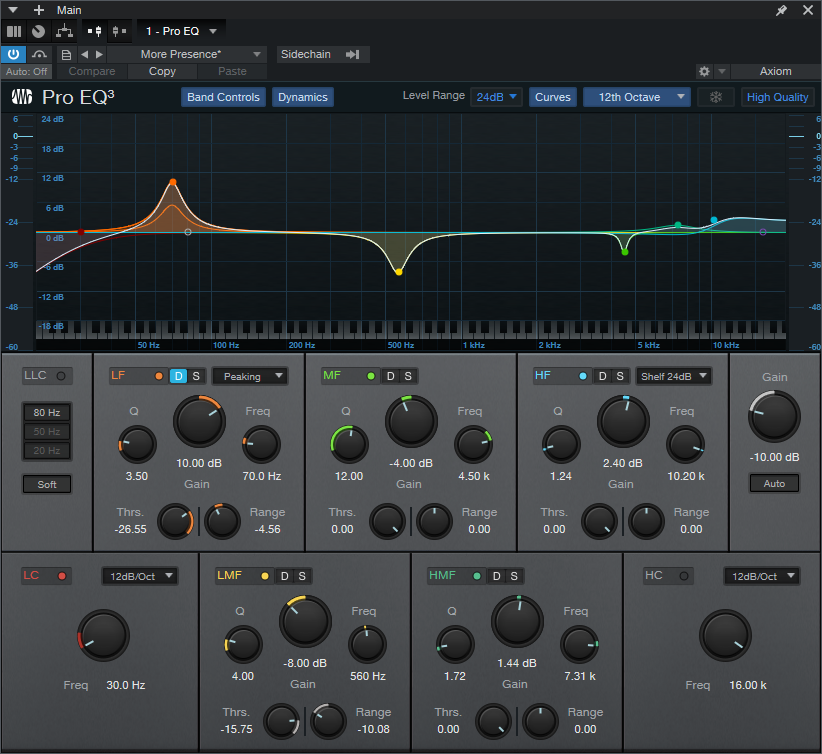Screen dimensions: 822x754
Task: Click the Compare button
Action: click(x=92, y=71)
